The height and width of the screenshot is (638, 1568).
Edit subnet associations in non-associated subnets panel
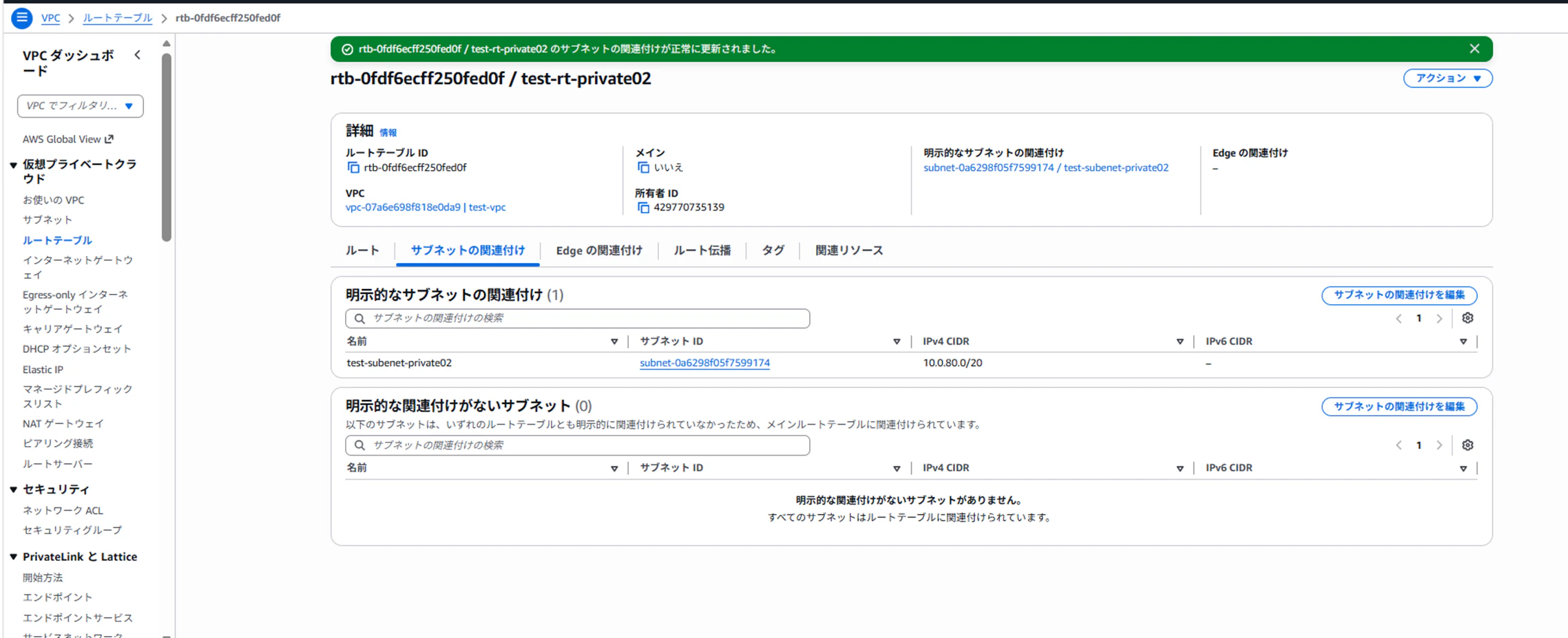pyautogui.click(x=1399, y=407)
